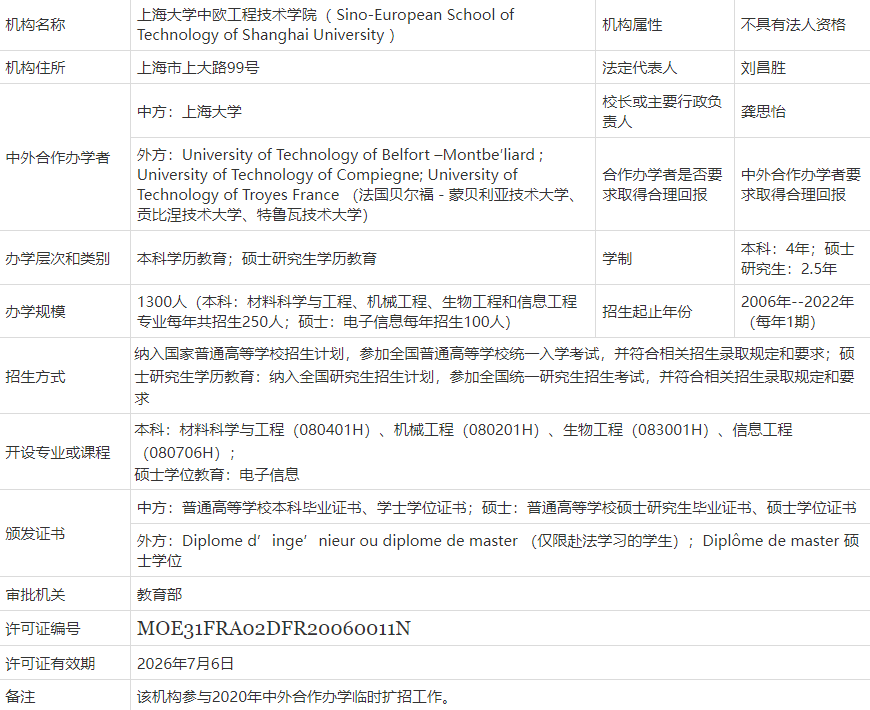Screen dimensions: 870x710
Task: Click the name 龚思怡
Action: pos(763,111)
